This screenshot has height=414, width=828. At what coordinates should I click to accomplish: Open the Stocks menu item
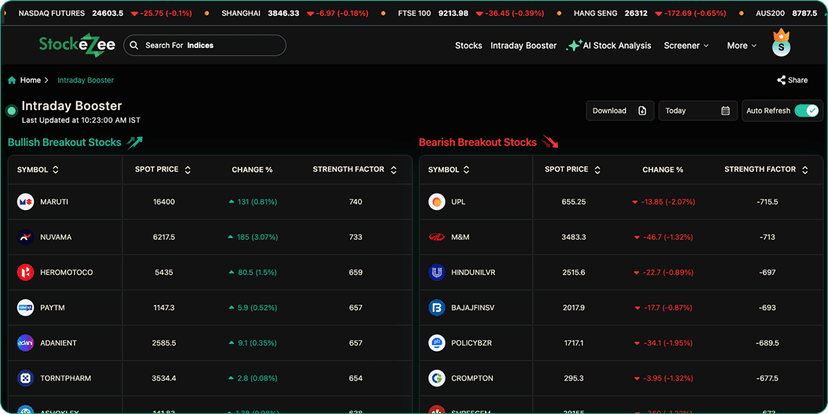point(468,46)
